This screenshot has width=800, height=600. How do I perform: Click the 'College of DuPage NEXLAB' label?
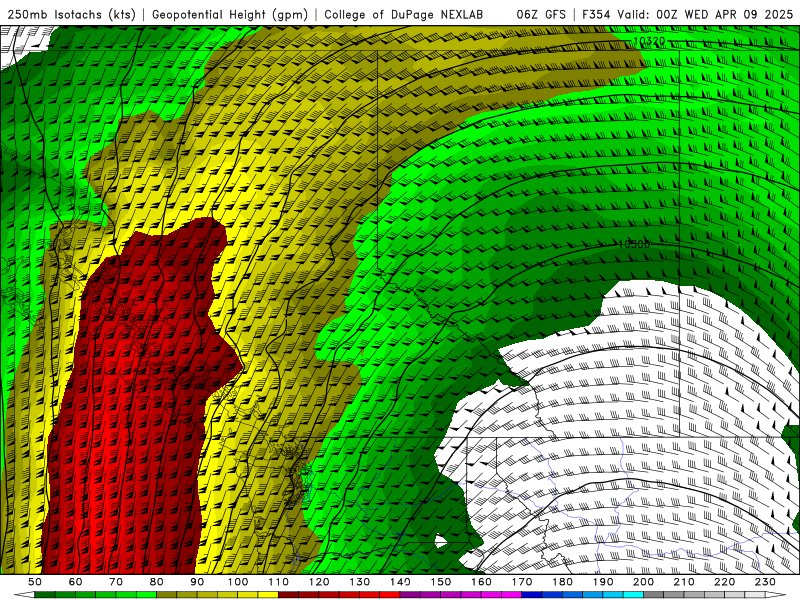tap(404, 15)
